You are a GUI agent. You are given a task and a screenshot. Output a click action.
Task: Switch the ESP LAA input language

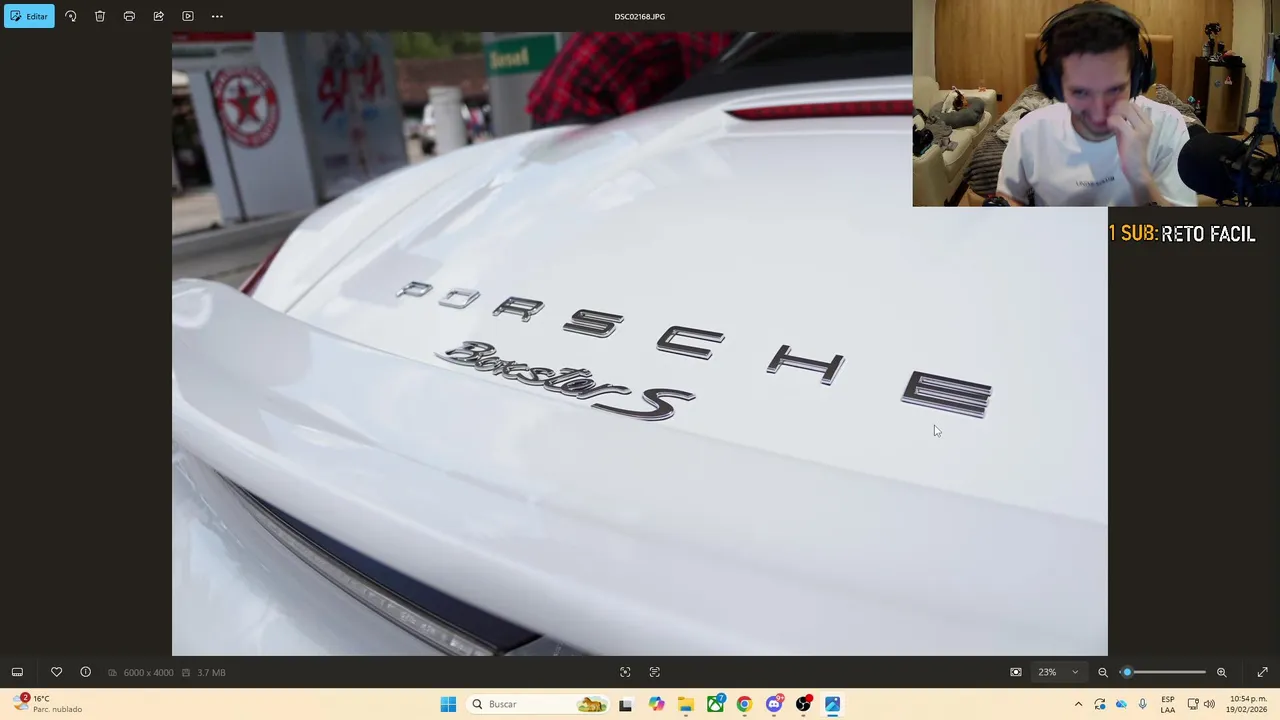point(1168,704)
